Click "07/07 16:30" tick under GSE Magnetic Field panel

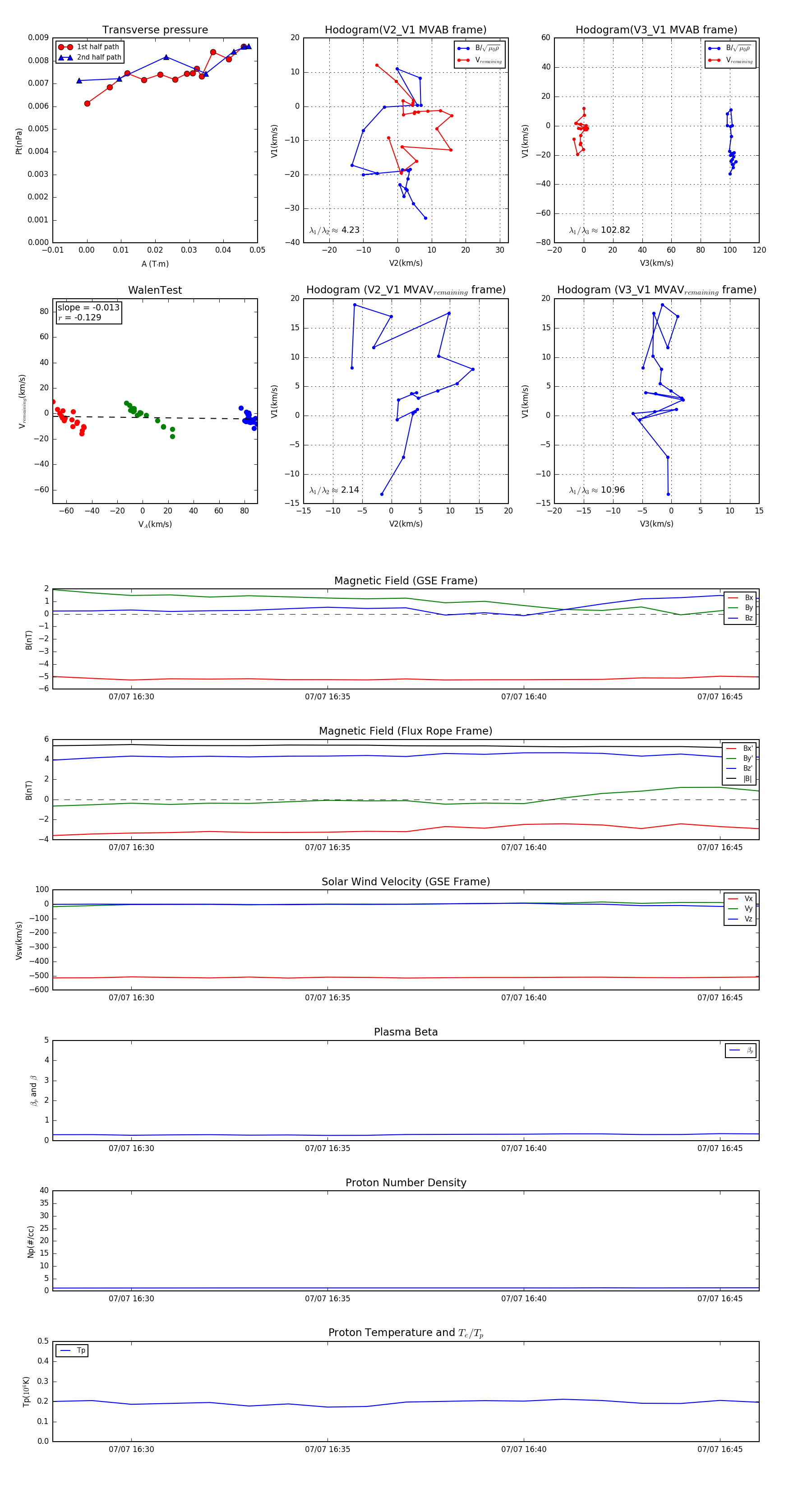[131, 697]
